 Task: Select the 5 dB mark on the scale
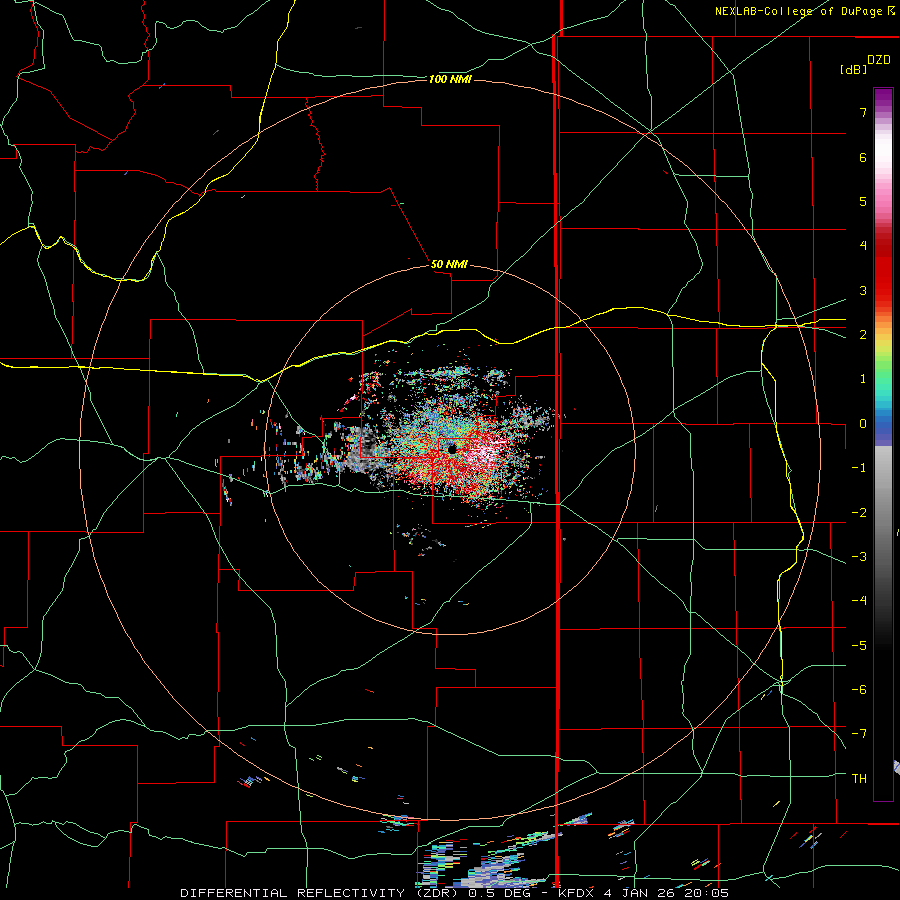[863, 201]
